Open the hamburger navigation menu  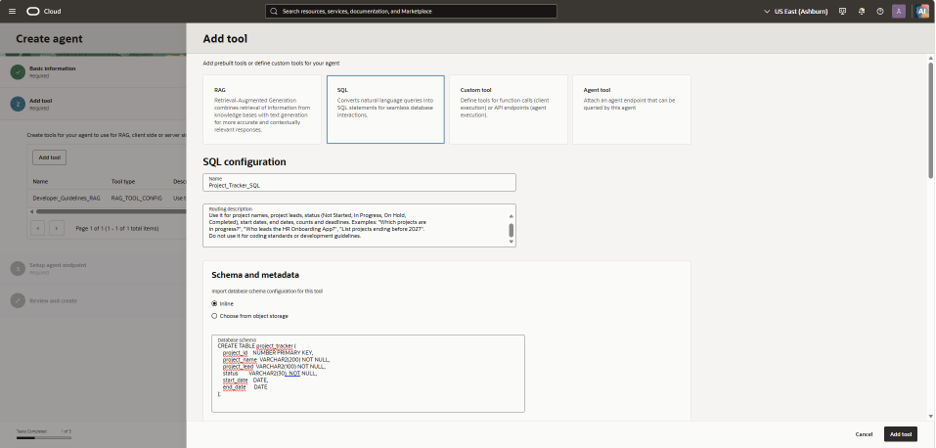(x=12, y=11)
